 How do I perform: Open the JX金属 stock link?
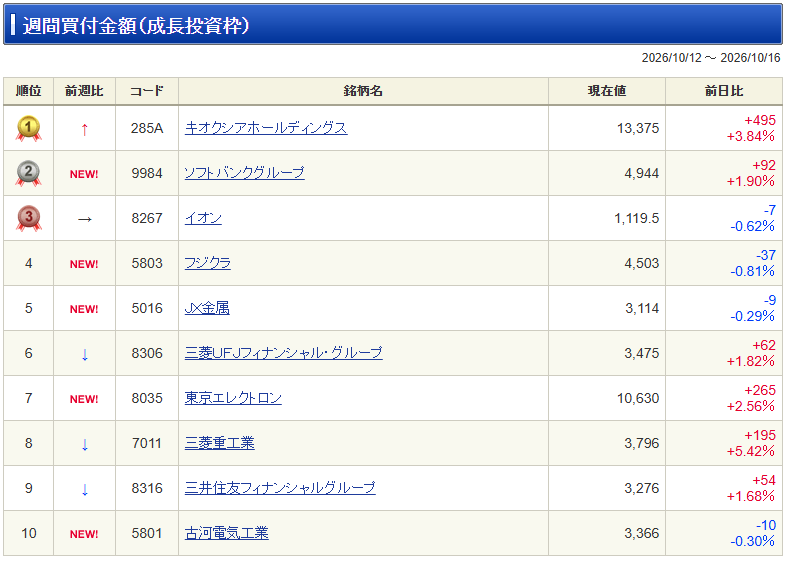(x=207, y=308)
